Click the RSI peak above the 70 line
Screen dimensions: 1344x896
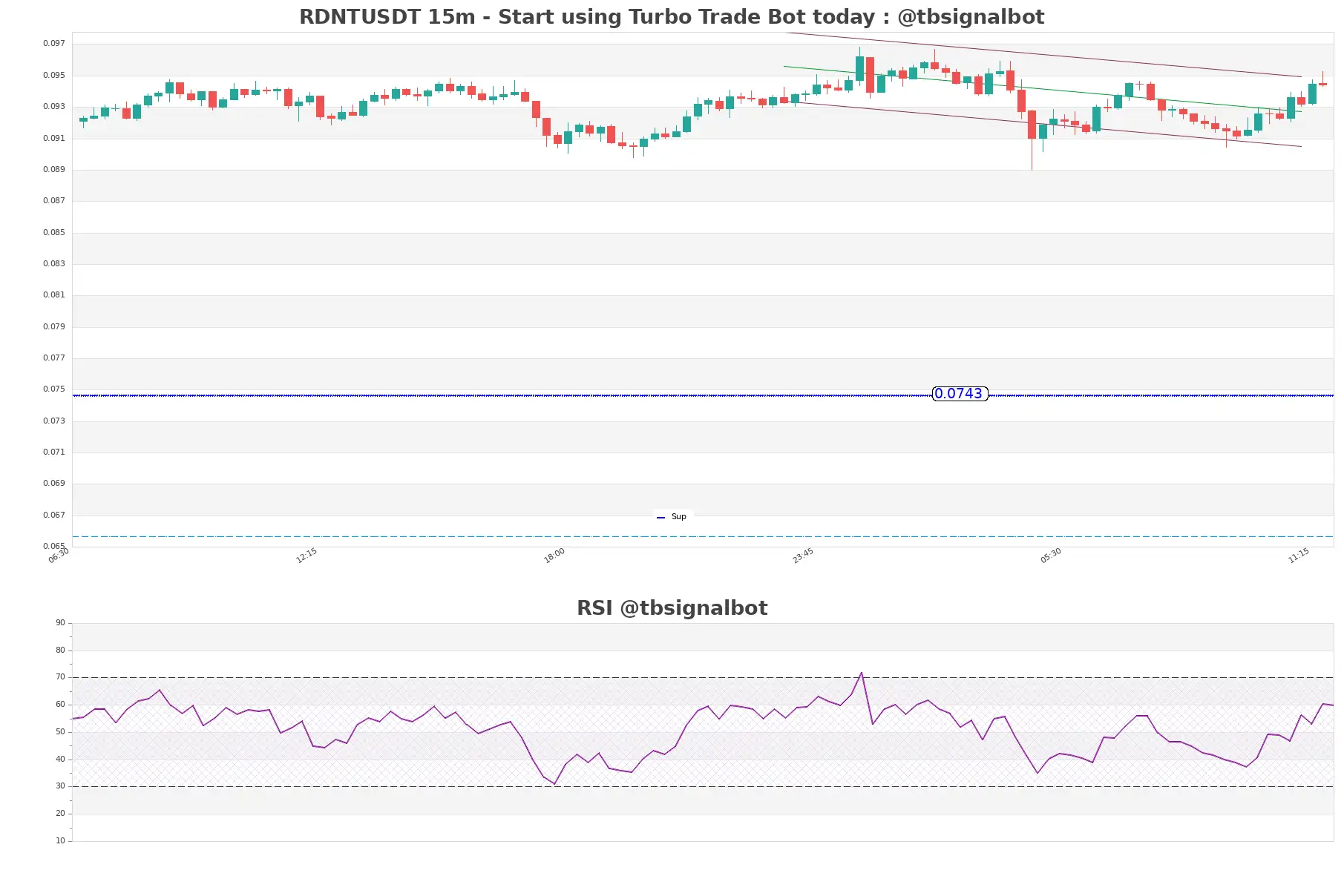(862, 673)
